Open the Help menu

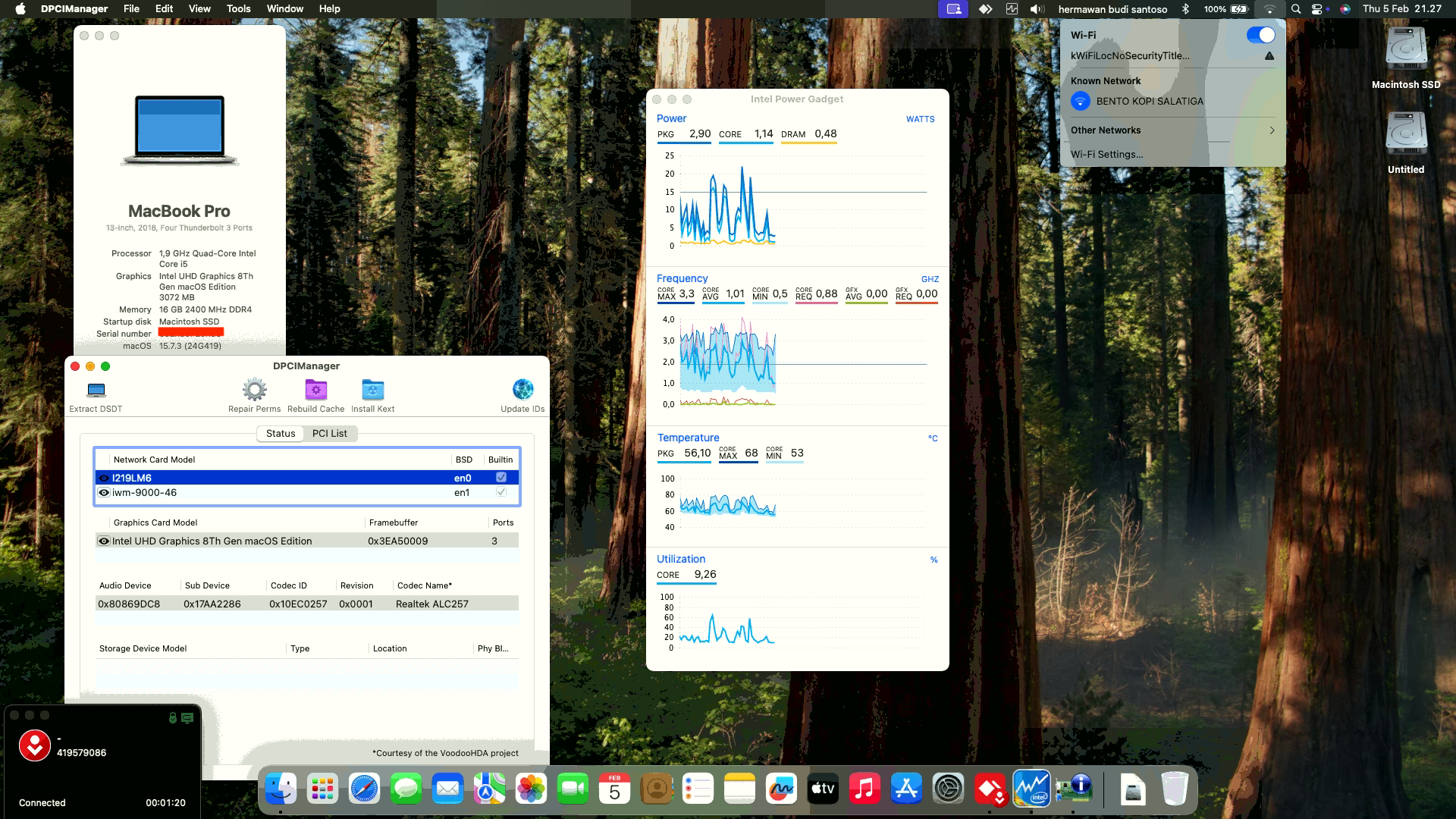(x=329, y=9)
